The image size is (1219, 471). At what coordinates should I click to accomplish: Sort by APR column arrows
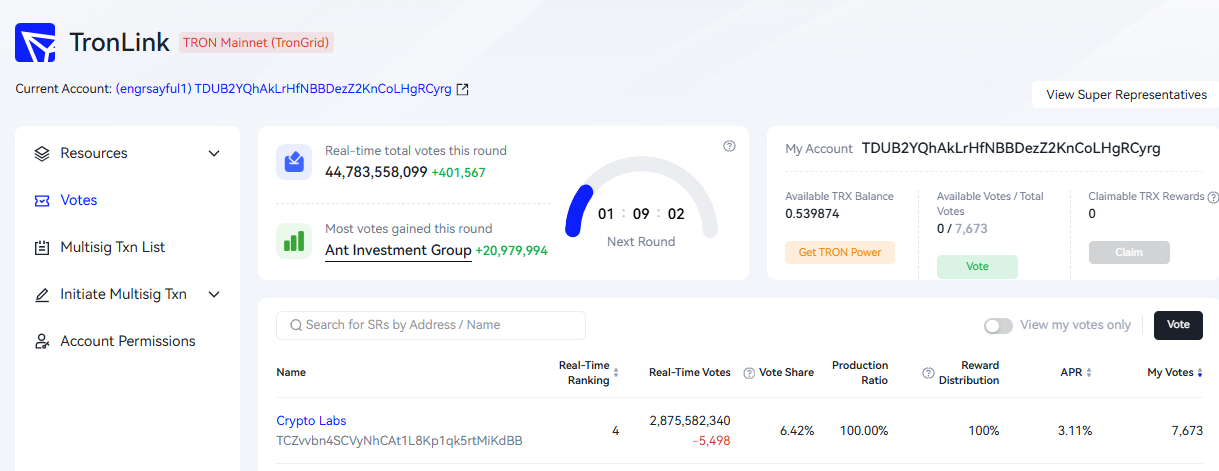coord(1089,373)
